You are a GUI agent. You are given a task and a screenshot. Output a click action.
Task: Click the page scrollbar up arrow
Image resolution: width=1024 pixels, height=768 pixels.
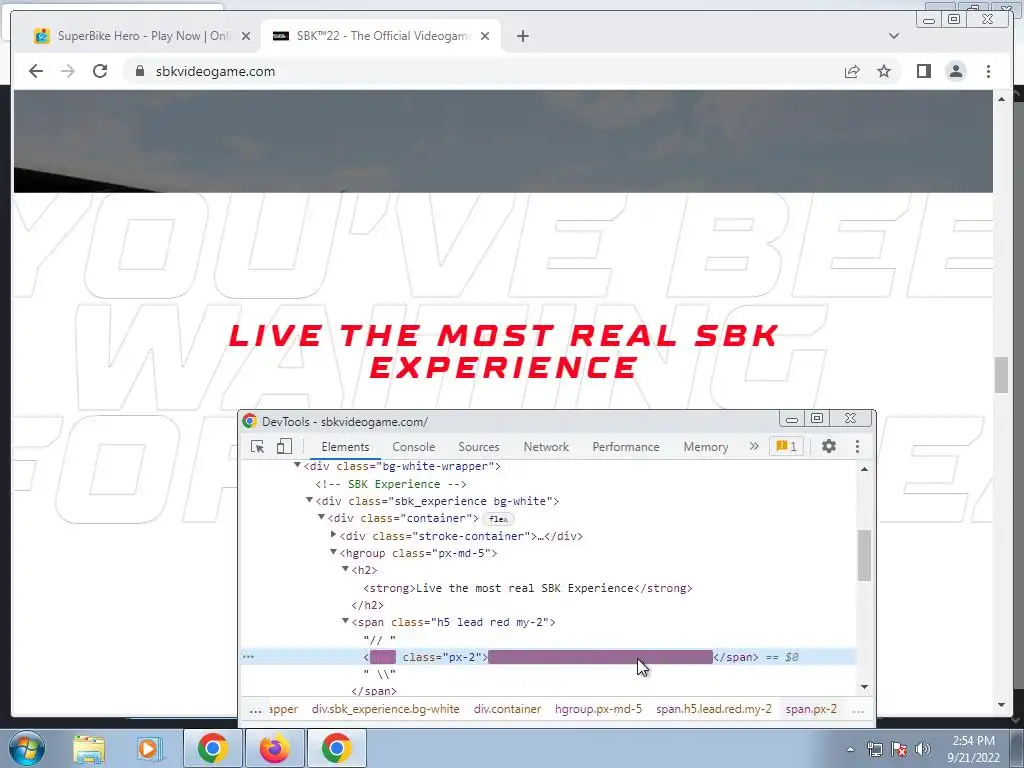pyautogui.click(x=1001, y=99)
